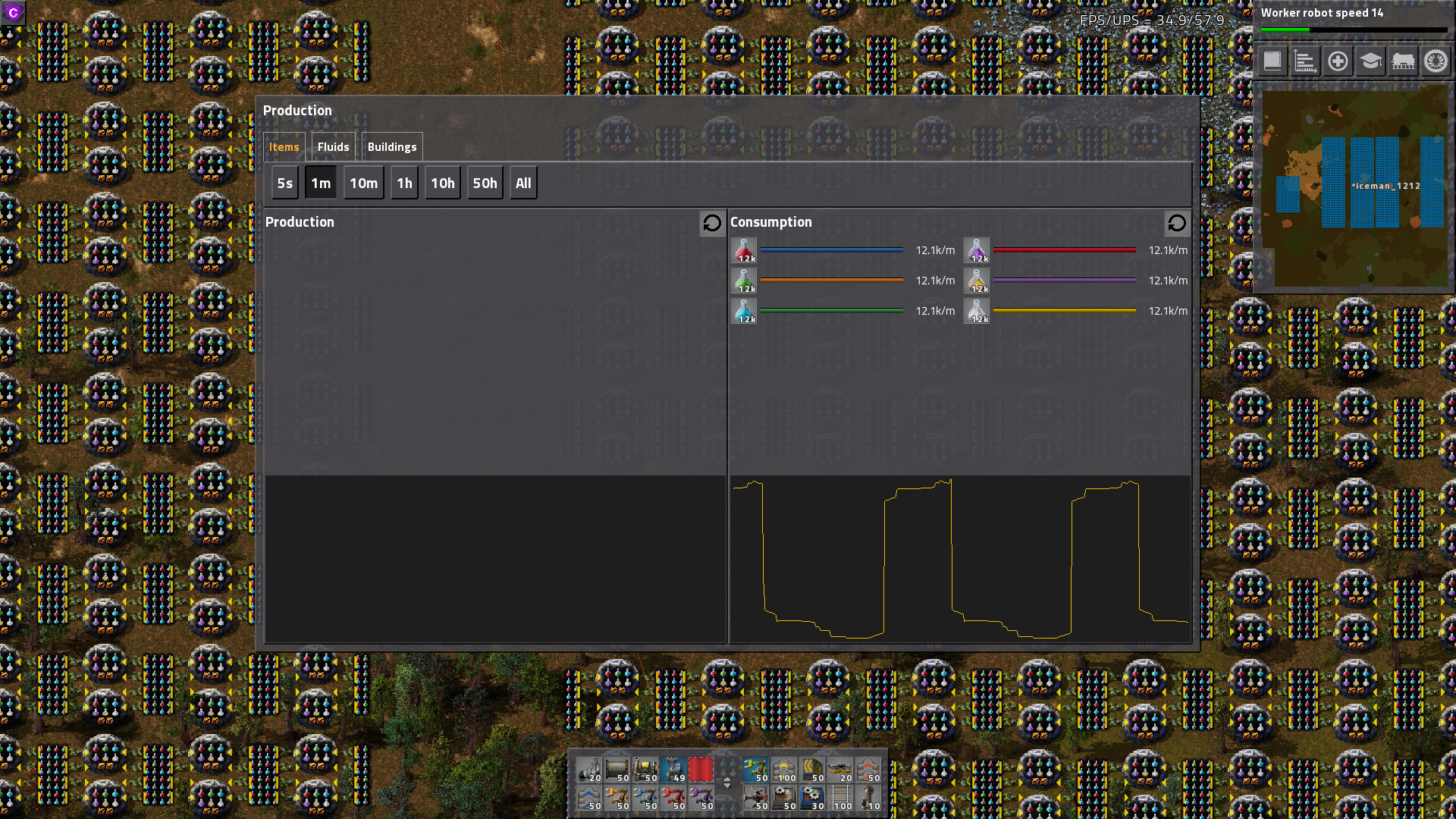Switch to the Buildings tab
The height and width of the screenshot is (819, 1456).
click(392, 147)
